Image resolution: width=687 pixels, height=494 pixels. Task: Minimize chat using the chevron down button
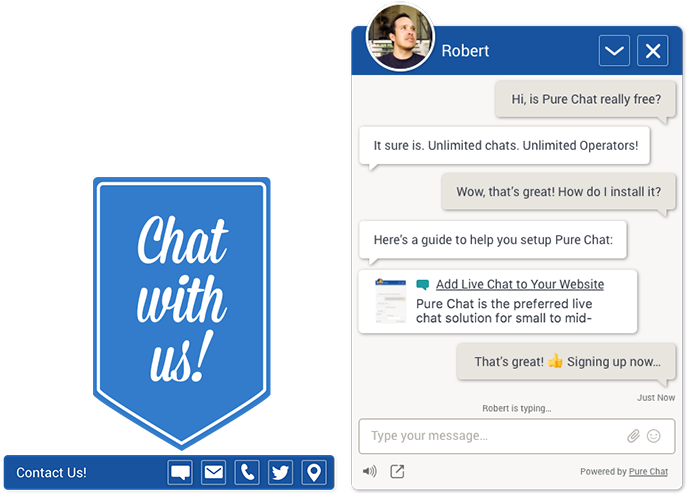point(614,51)
